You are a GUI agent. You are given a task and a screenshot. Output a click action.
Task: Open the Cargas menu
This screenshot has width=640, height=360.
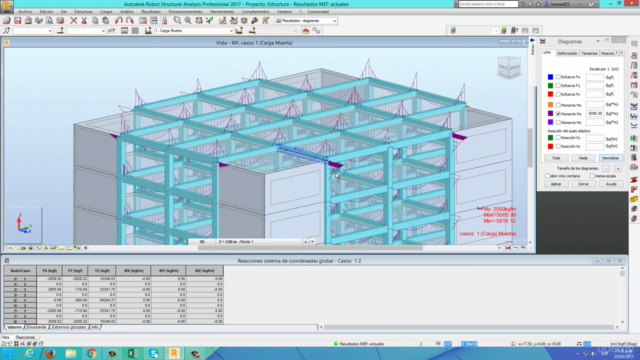(106, 11)
